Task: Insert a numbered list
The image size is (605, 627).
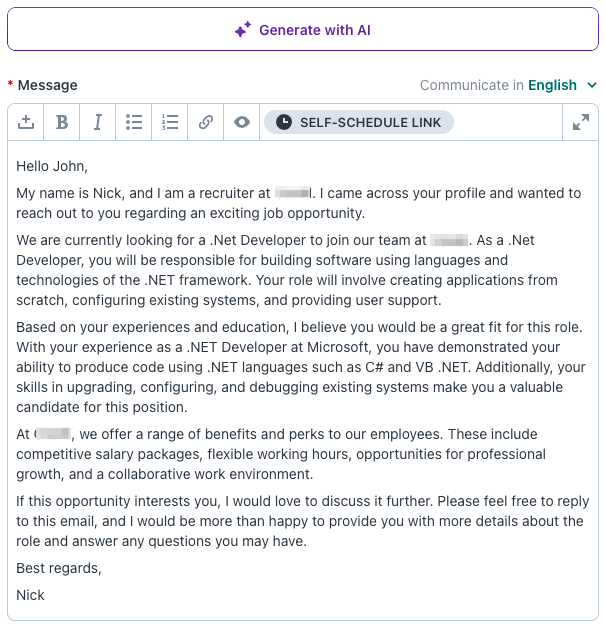Action: [170, 122]
